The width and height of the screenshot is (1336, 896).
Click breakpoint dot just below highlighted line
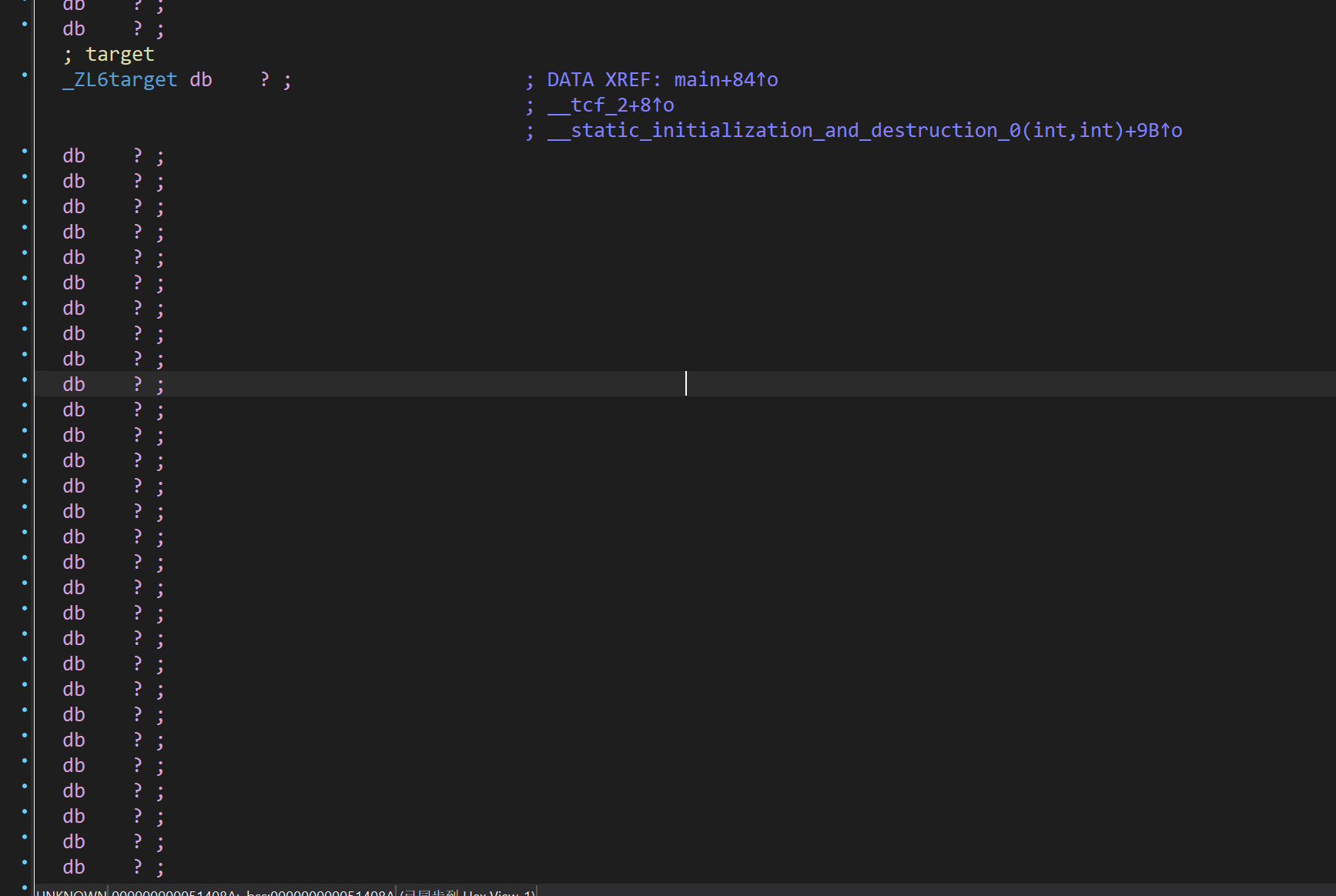coord(25,406)
